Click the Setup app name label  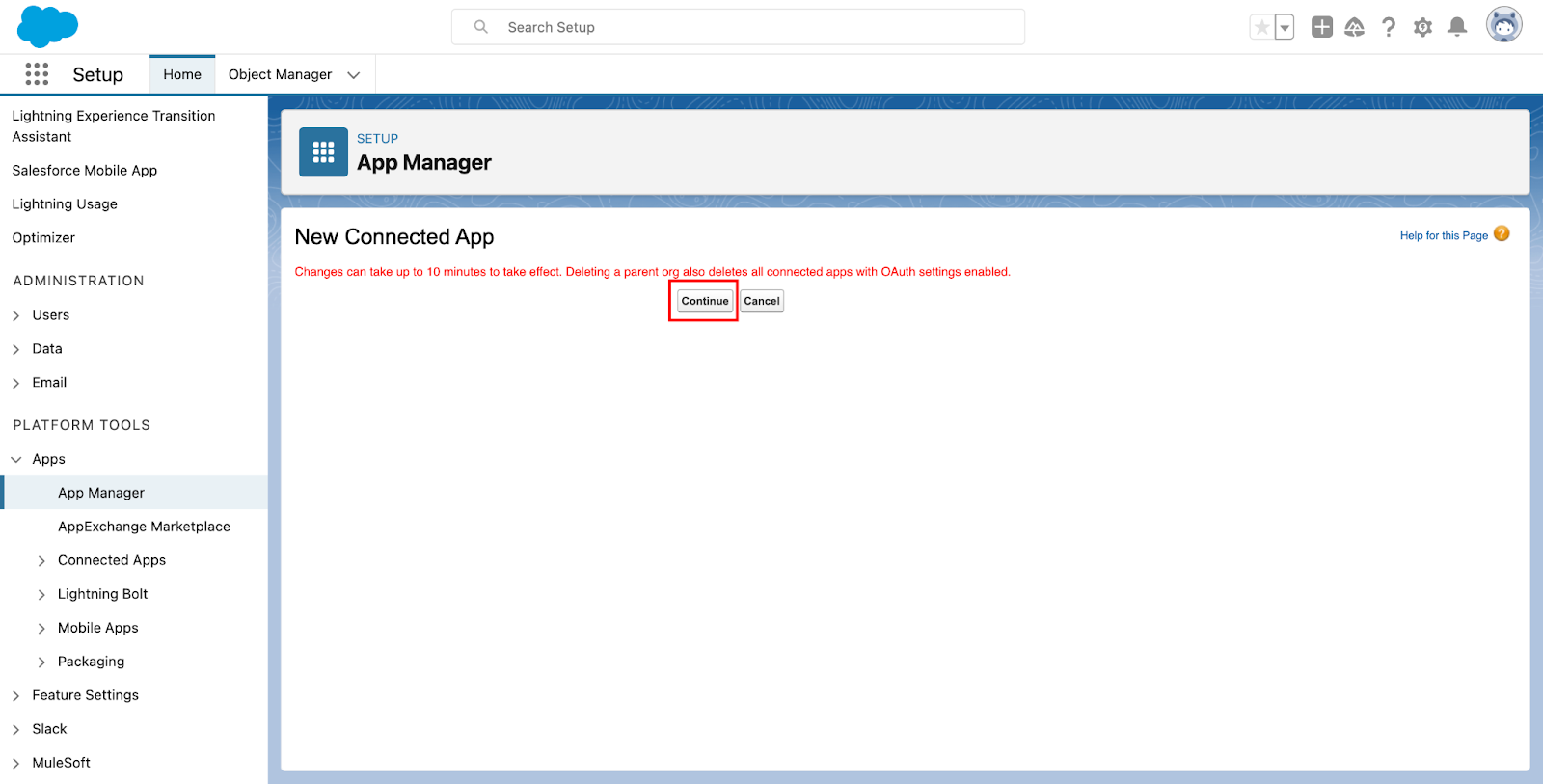97,75
